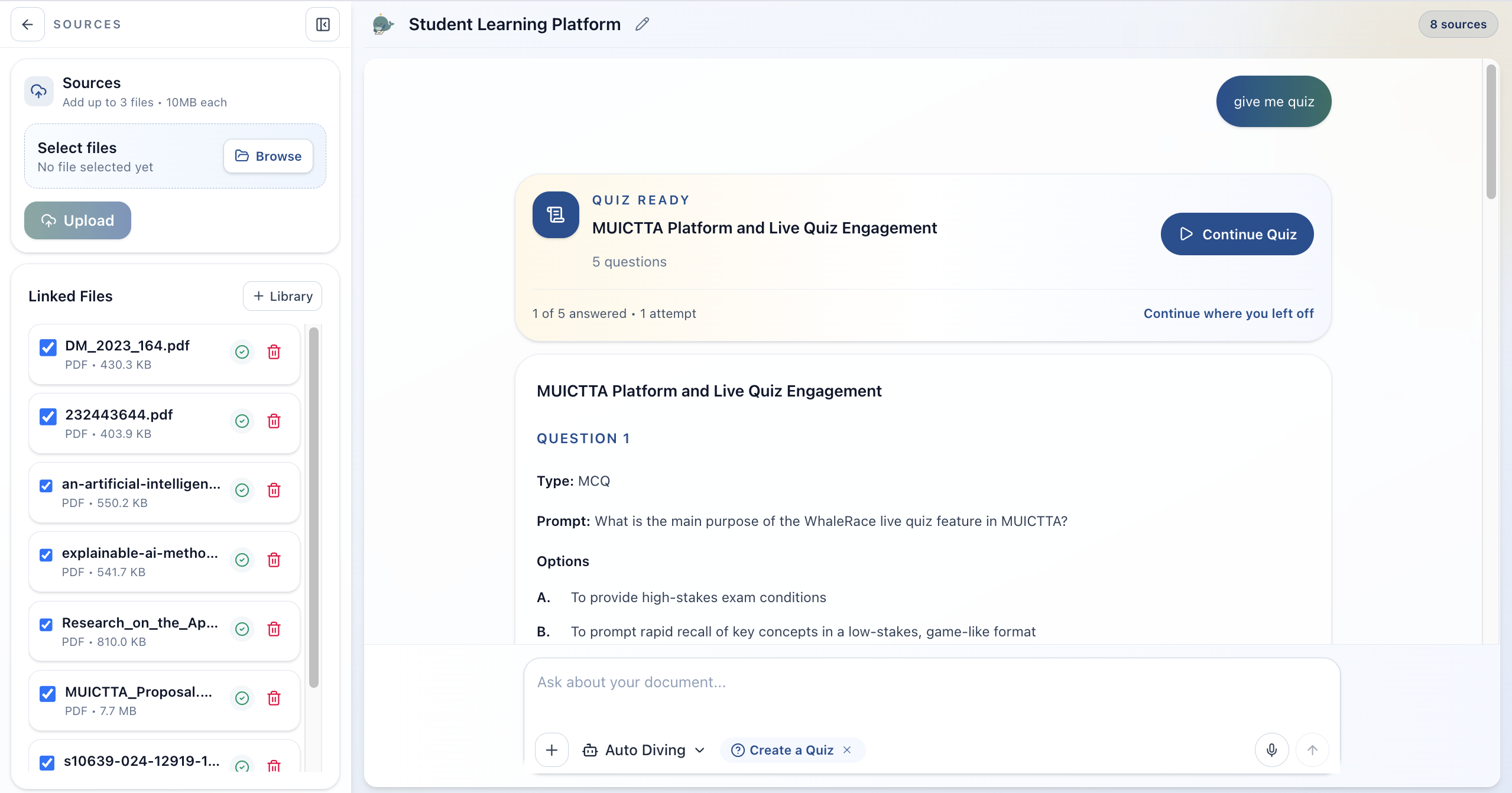1512x793 pixels.
Task: Open the 8 sources badge
Action: 1458,24
